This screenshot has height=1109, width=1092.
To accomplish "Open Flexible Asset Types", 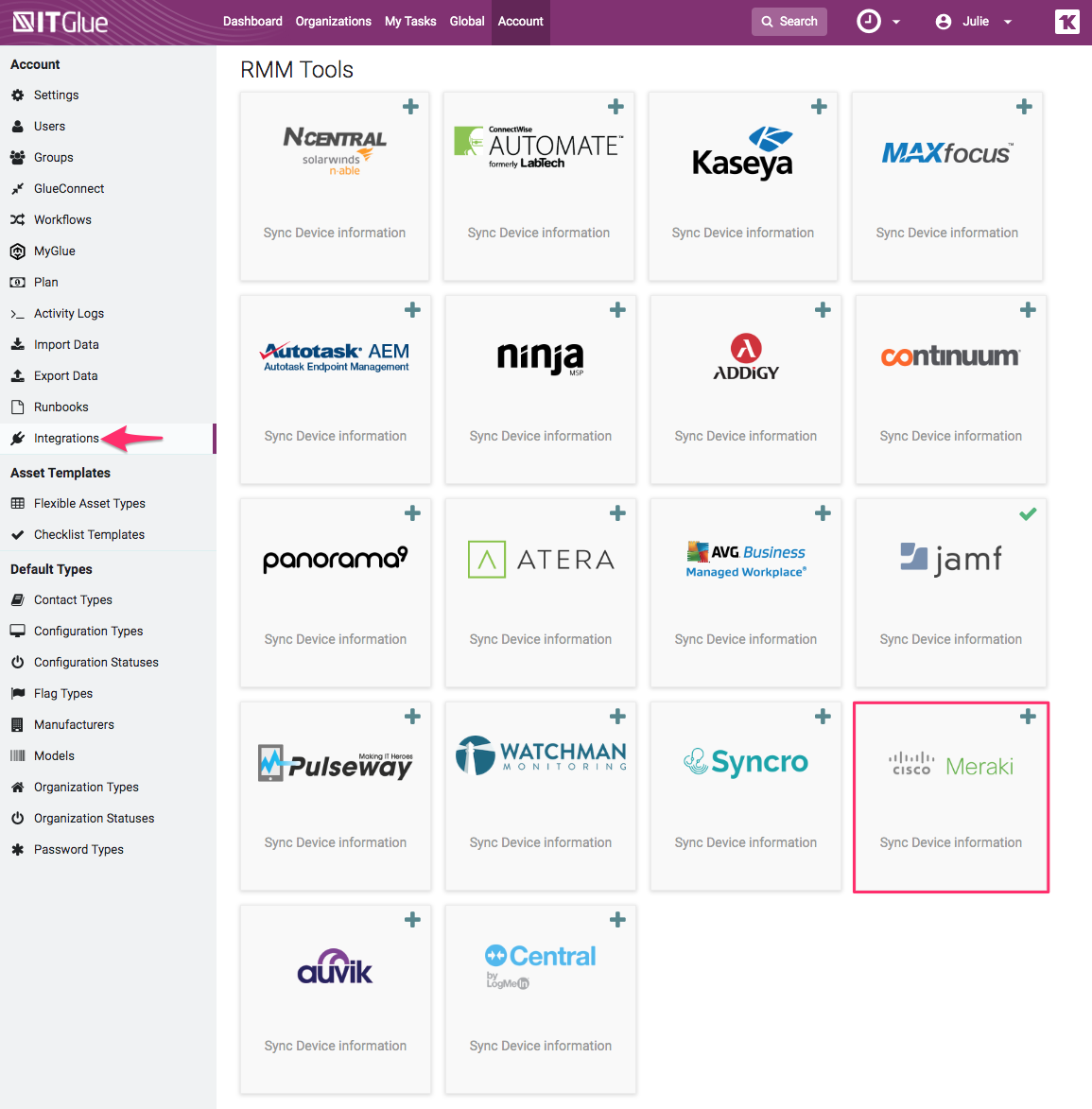I will pyautogui.click(x=89, y=503).
